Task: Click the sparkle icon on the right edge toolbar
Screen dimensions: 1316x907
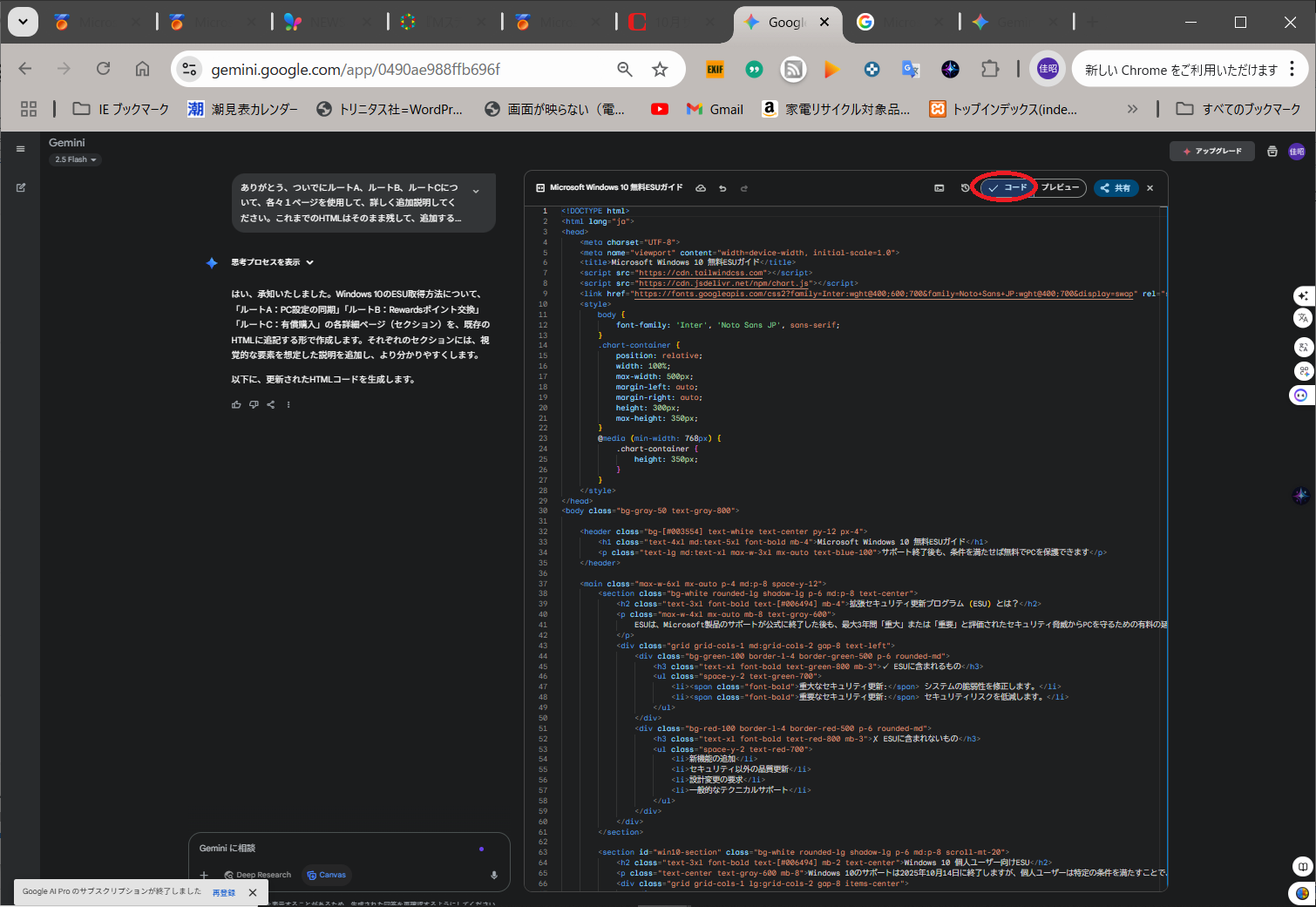Action: pyautogui.click(x=1302, y=295)
